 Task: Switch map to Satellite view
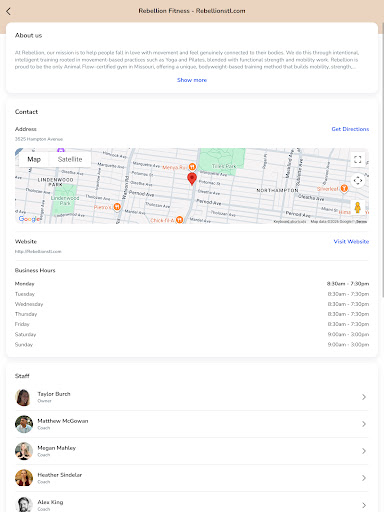(x=70, y=159)
